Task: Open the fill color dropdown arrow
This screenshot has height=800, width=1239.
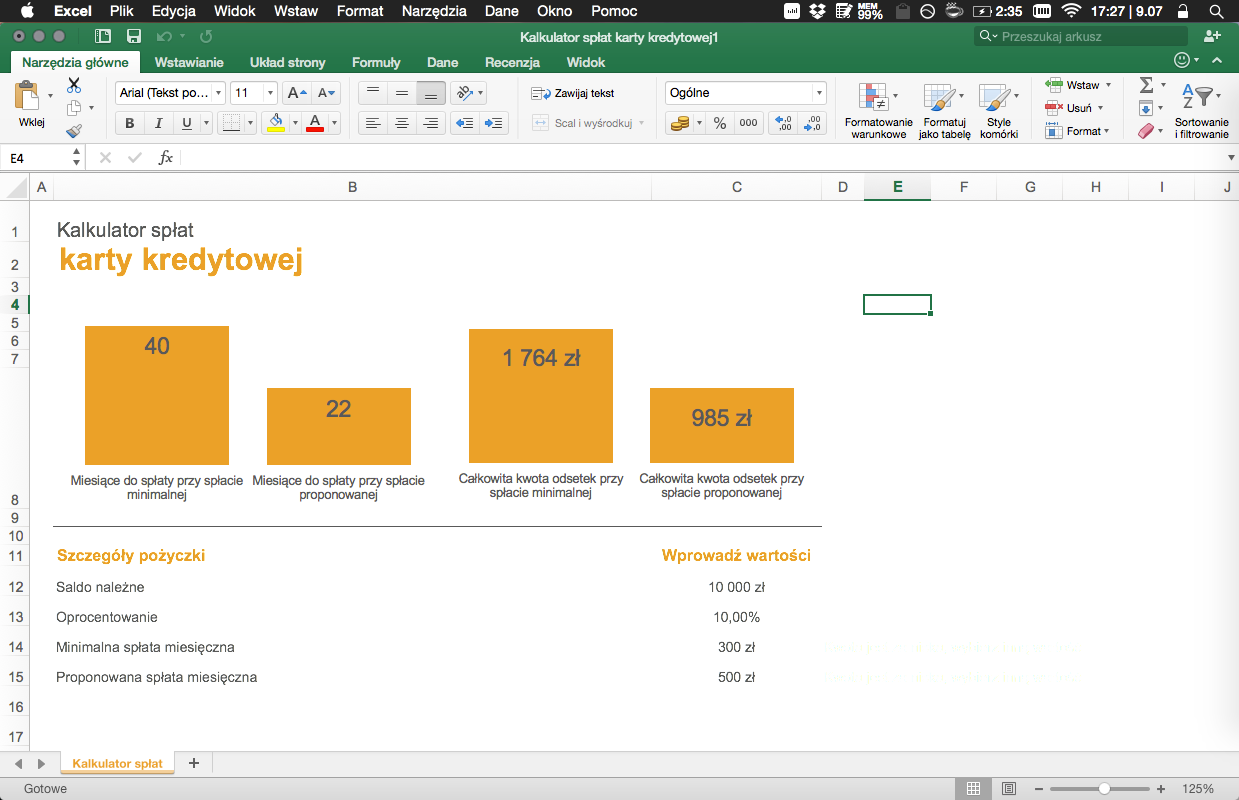Action: [x=294, y=124]
